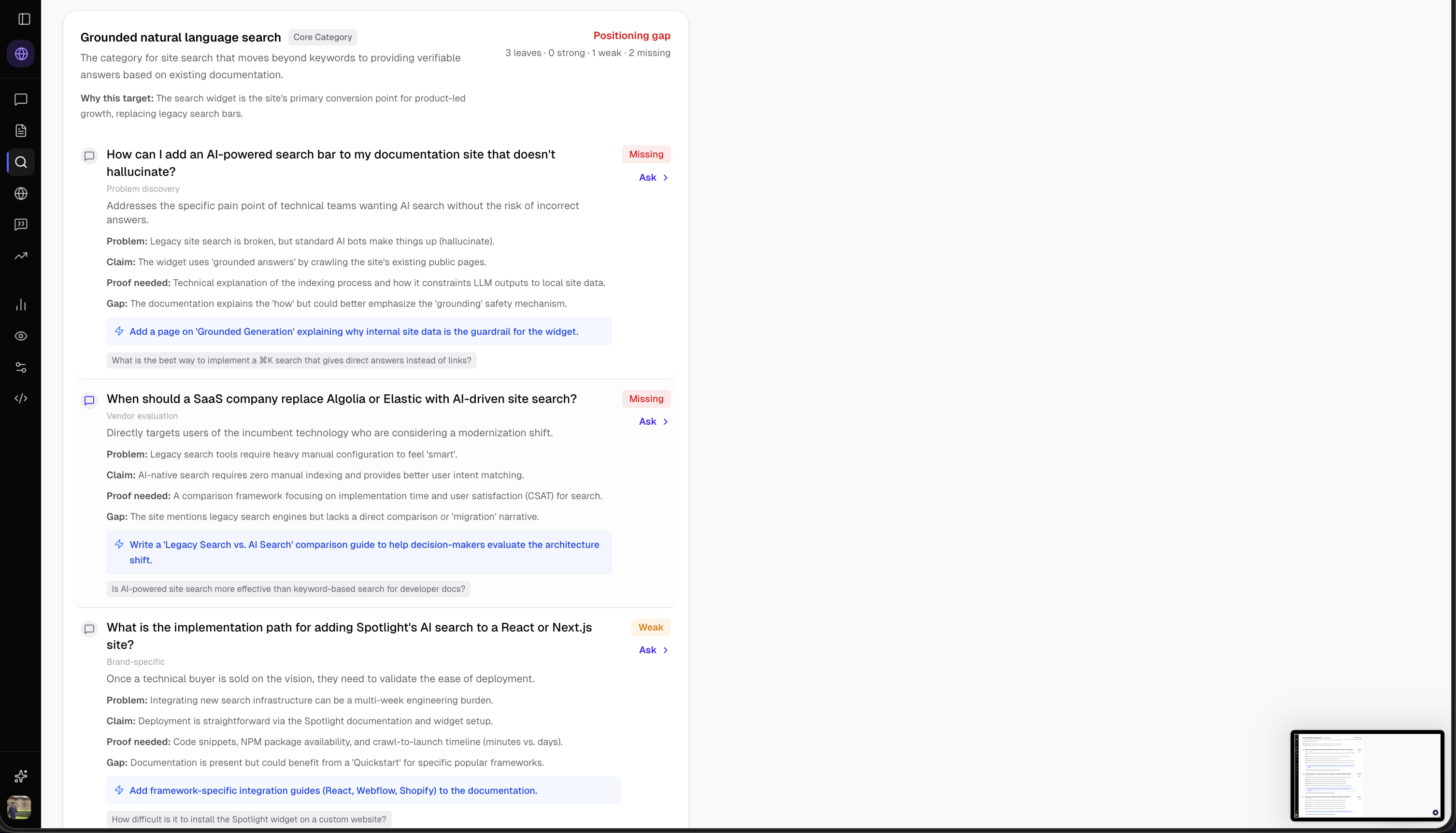Toggle the sidebar panel icon
1456x833 pixels.
pos(24,19)
